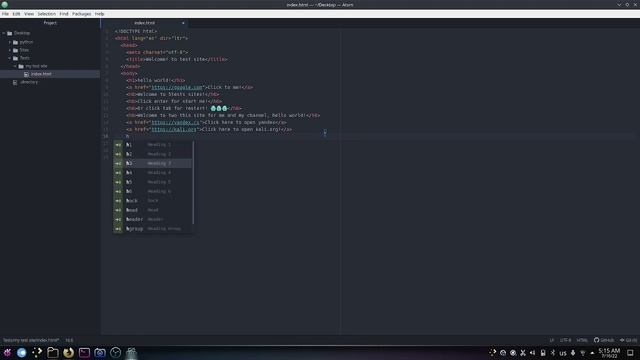The height and width of the screenshot is (360, 640).
Task: Open the file manager from taskbar
Action: [x=53, y=353]
